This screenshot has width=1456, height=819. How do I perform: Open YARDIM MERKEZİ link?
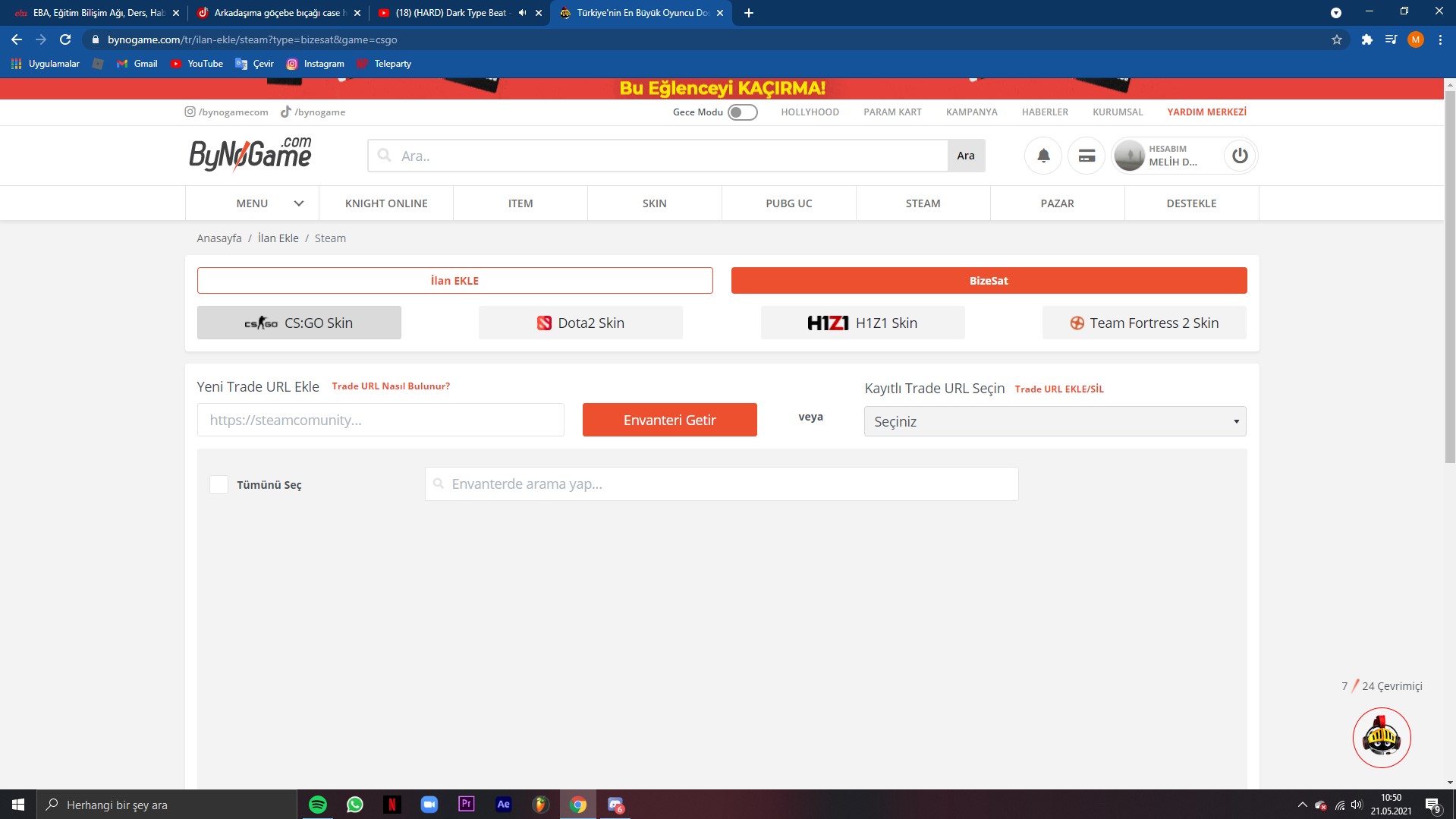[1206, 112]
